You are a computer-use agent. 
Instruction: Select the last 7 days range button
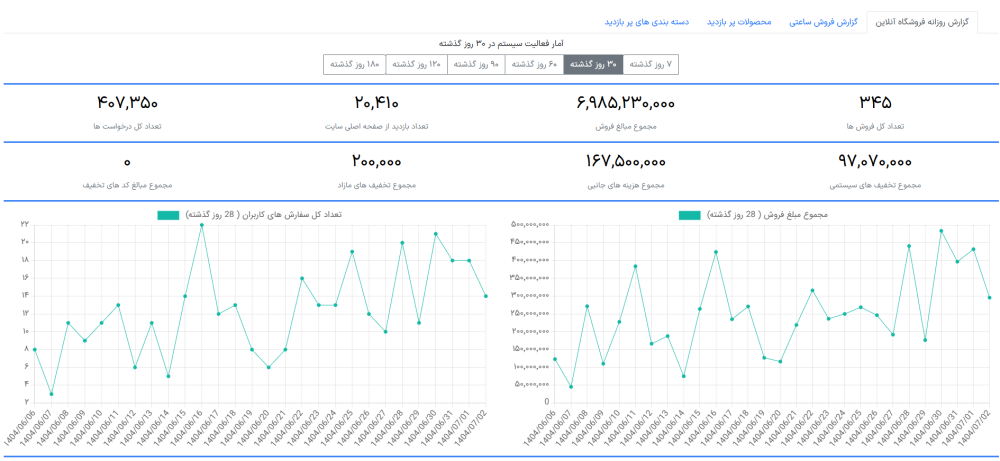click(651, 64)
